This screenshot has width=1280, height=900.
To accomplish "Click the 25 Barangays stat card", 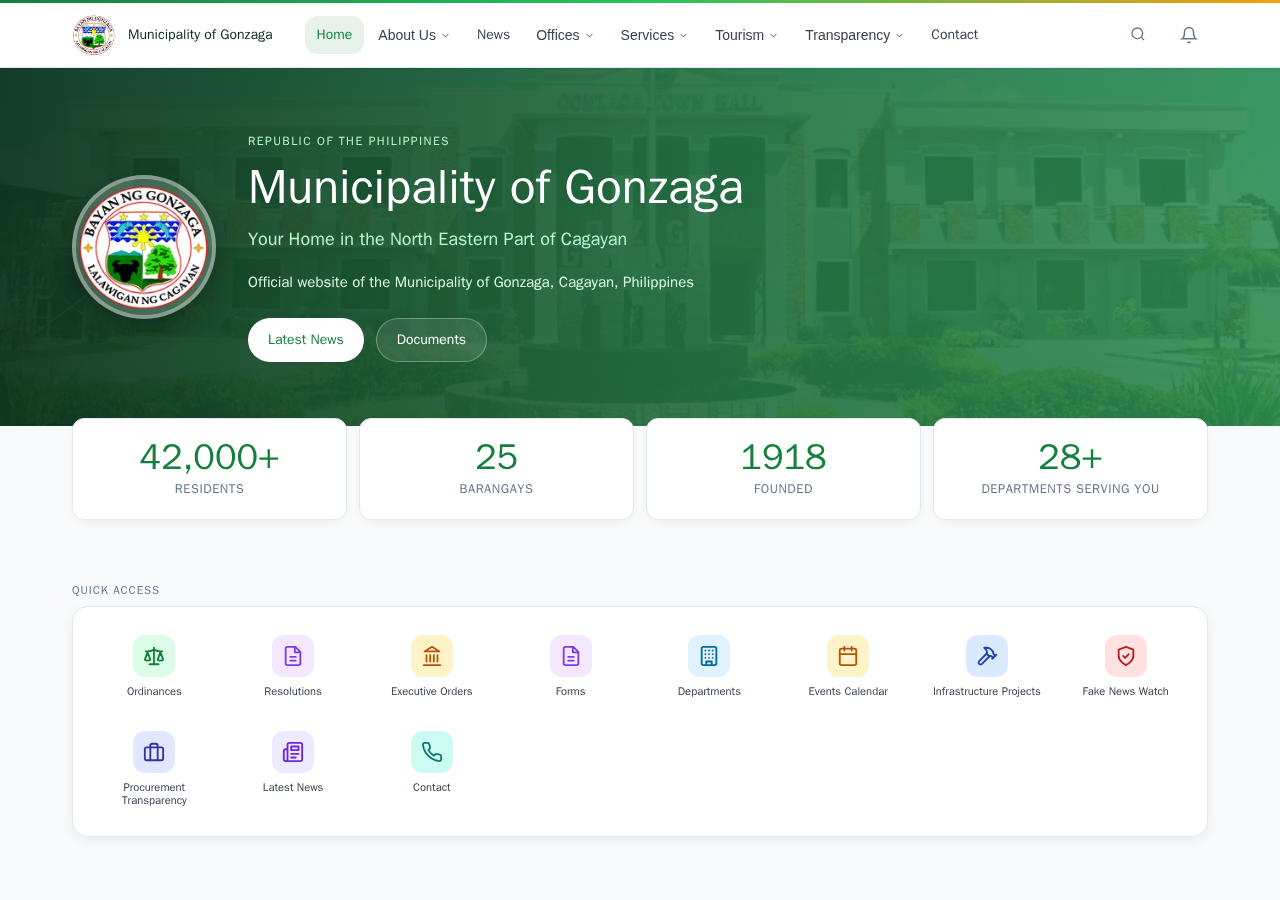I will (x=496, y=469).
